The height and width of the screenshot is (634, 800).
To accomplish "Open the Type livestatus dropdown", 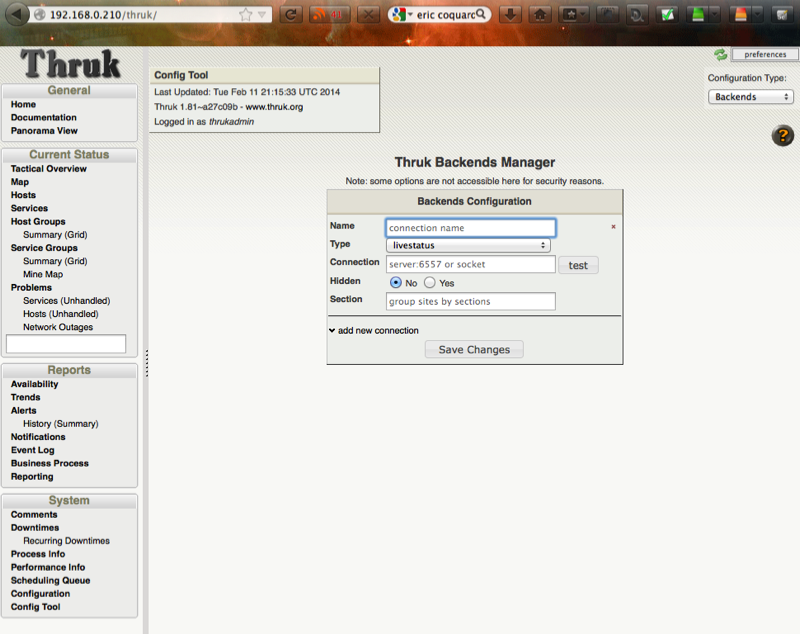I will pos(468,245).
